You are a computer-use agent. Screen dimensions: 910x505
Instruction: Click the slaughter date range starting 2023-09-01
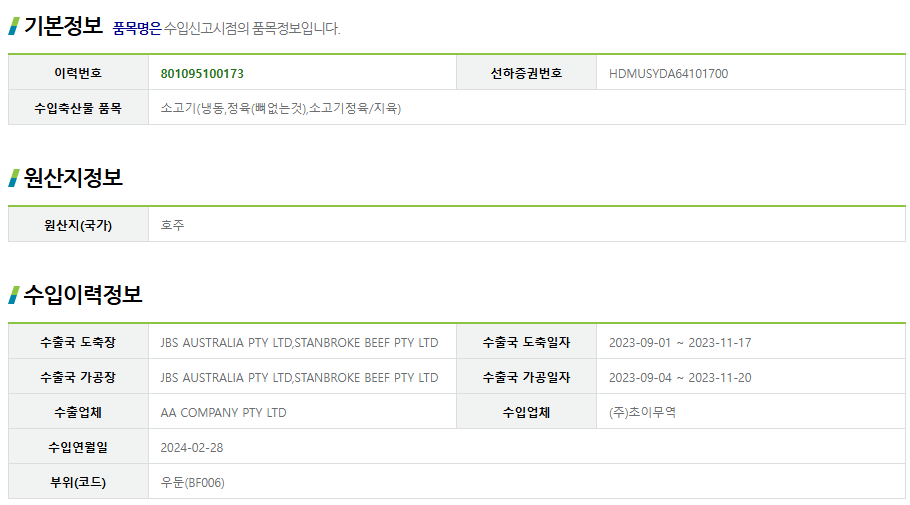point(680,342)
